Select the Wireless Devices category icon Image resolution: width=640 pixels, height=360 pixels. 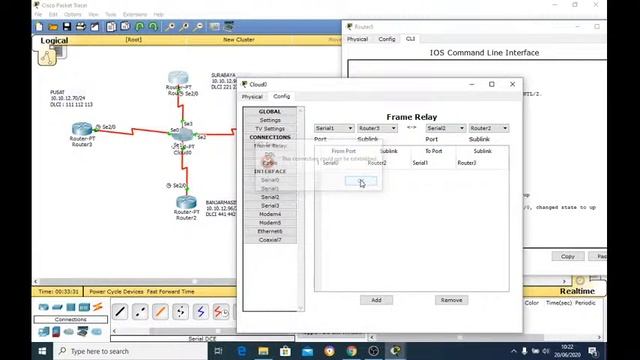[84, 307]
